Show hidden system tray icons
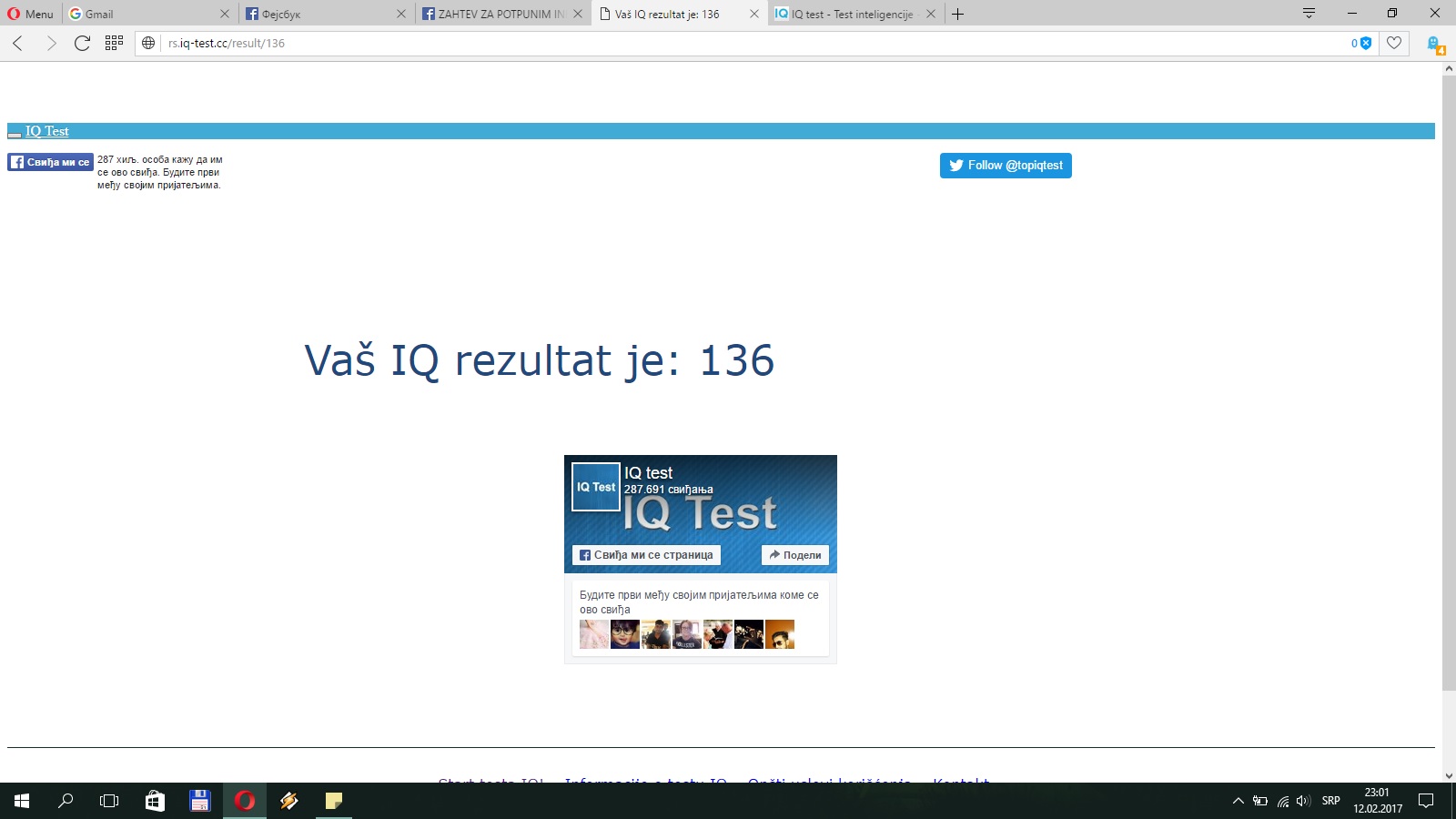The width and height of the screenshot is (1456, 819). [x=1238, y=801]
